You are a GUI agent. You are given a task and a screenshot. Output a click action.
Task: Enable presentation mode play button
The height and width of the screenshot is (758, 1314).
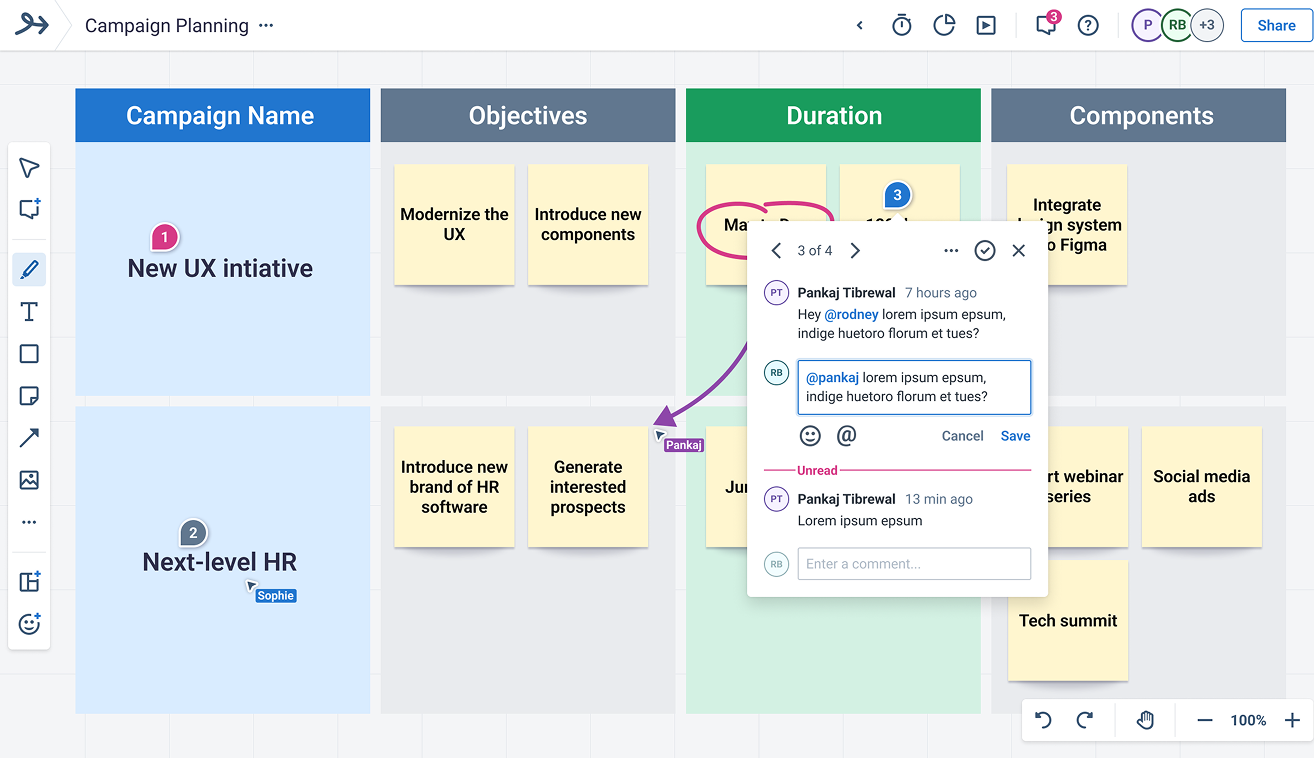click(x=986, y=26)
